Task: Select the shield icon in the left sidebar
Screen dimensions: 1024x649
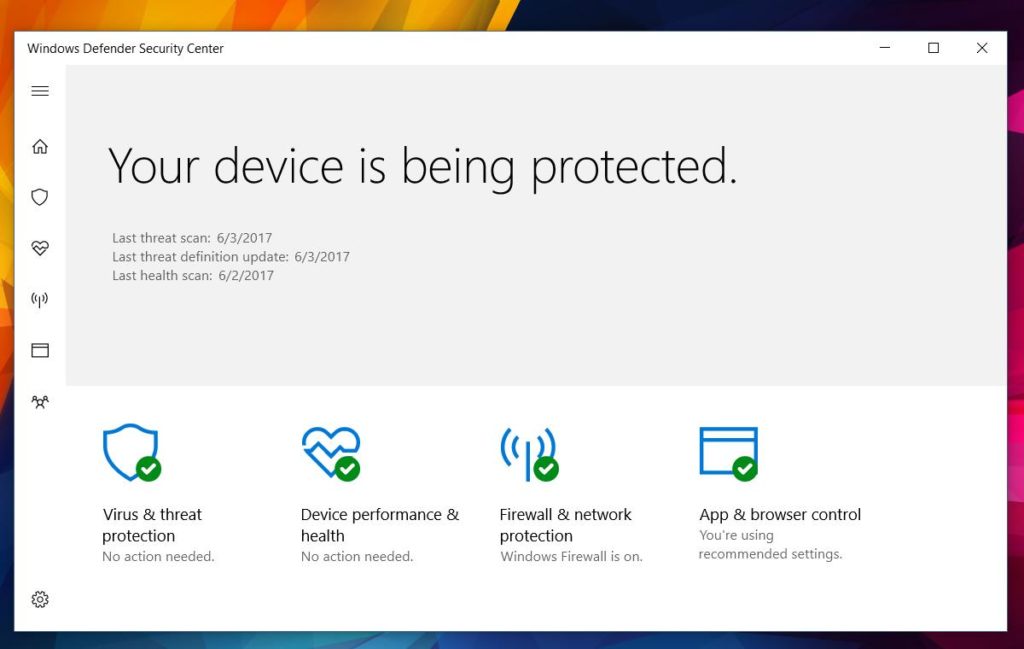Action: pos(40,197)
